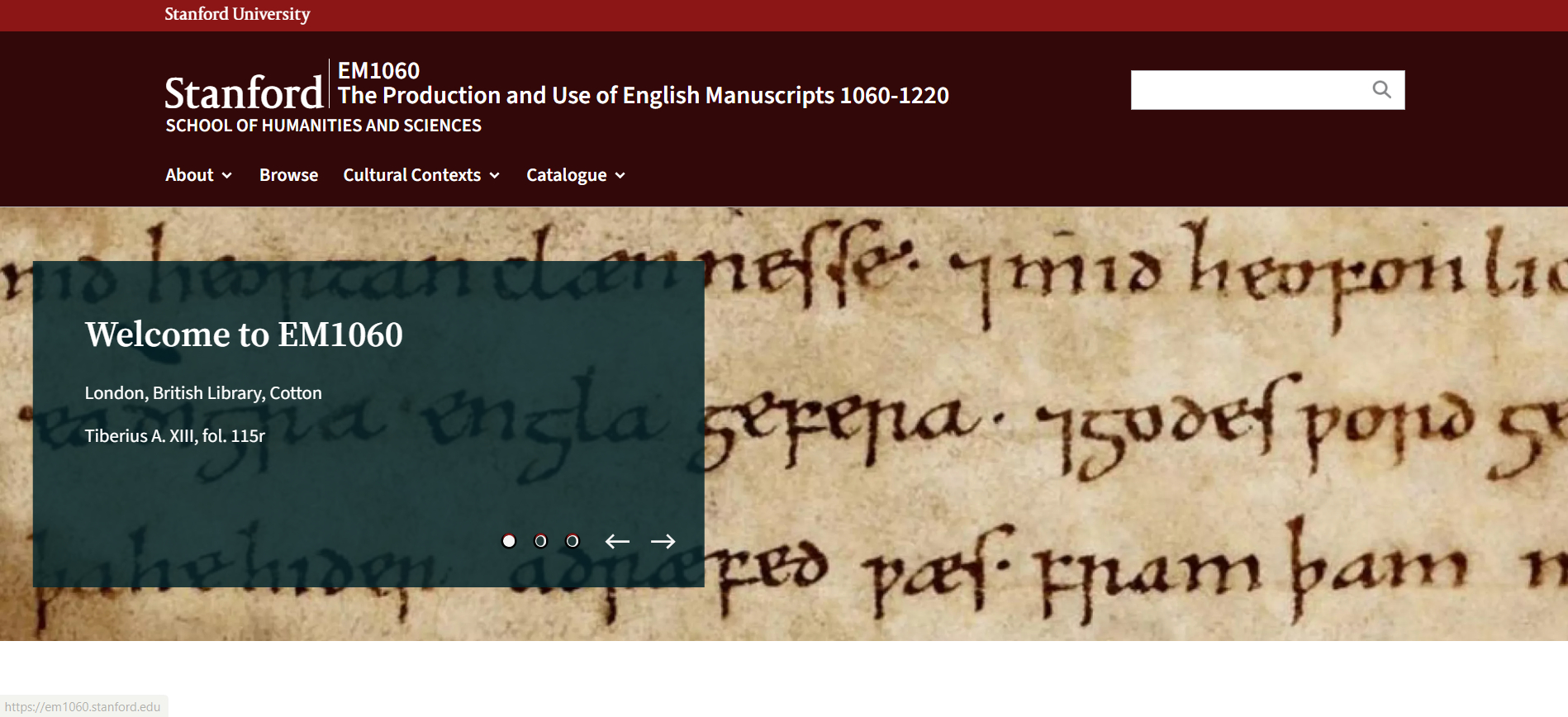Open Stanford University link in top bar
Viewport: 1568px width, 717px height.
[237, 14]
